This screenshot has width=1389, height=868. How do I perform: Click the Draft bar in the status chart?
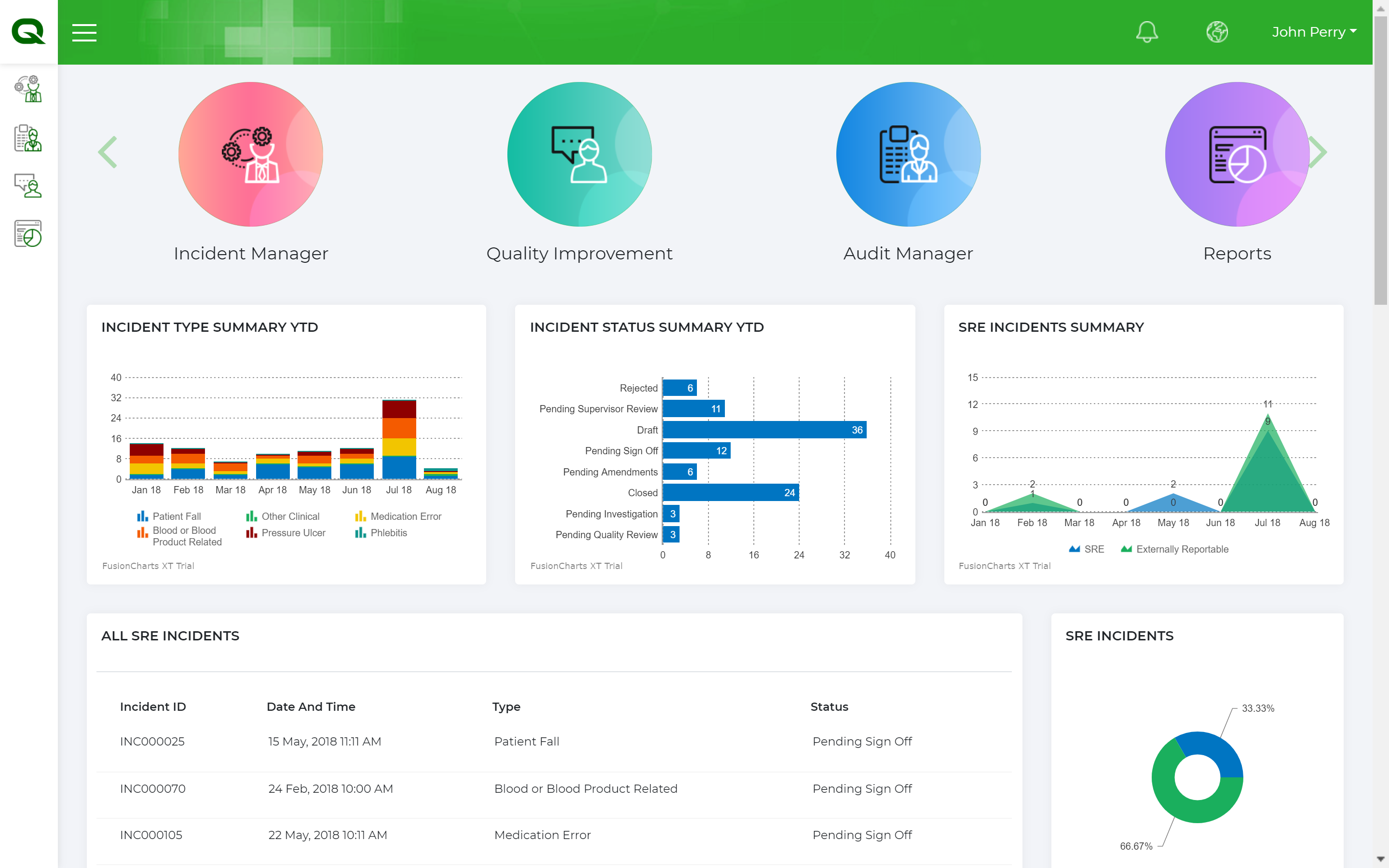point(763,430)
